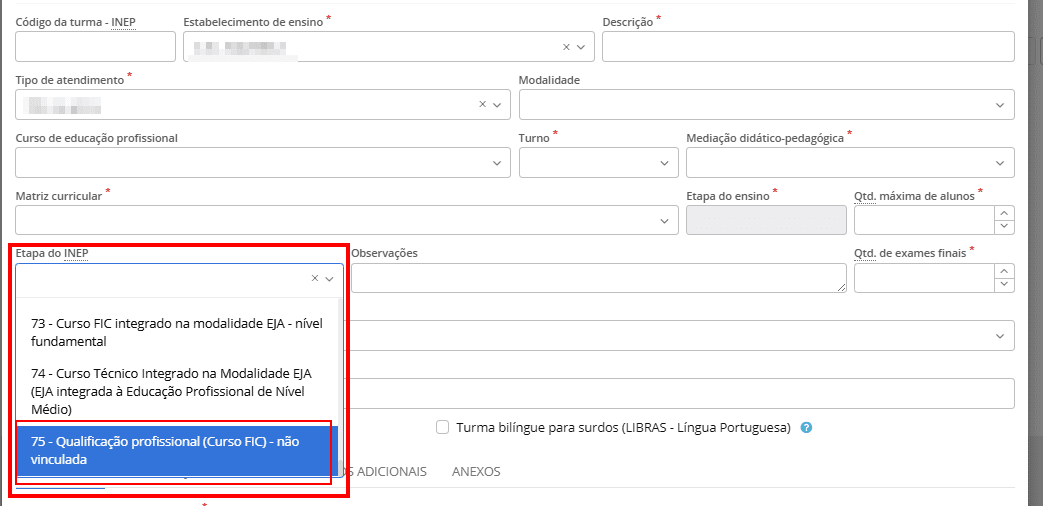Open the Modalidade dropdown
Screen dimensions: 1043x506
tap(1000, 105)
